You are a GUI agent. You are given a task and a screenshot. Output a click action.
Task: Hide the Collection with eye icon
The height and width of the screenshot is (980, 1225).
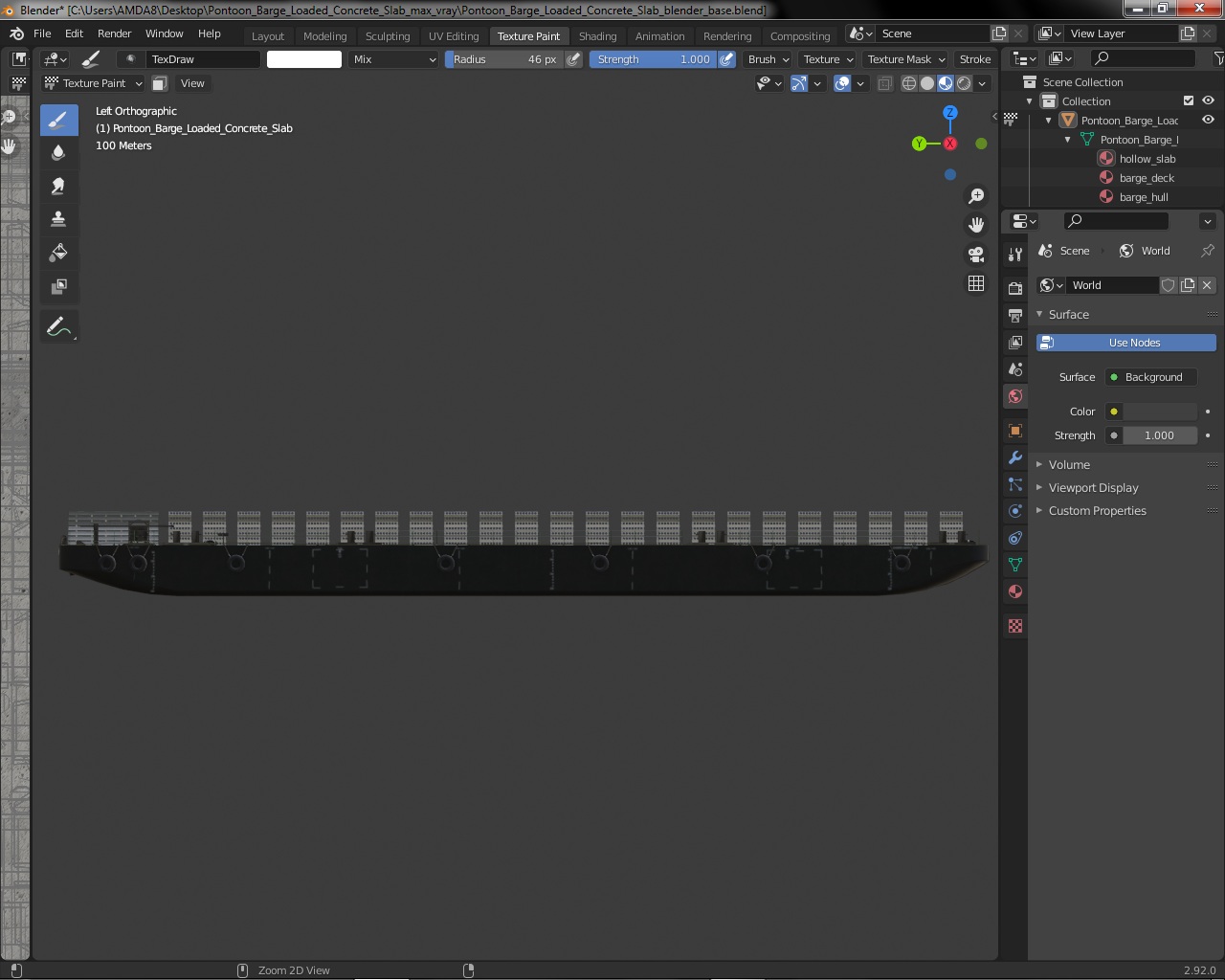(x=1208, y=100)
